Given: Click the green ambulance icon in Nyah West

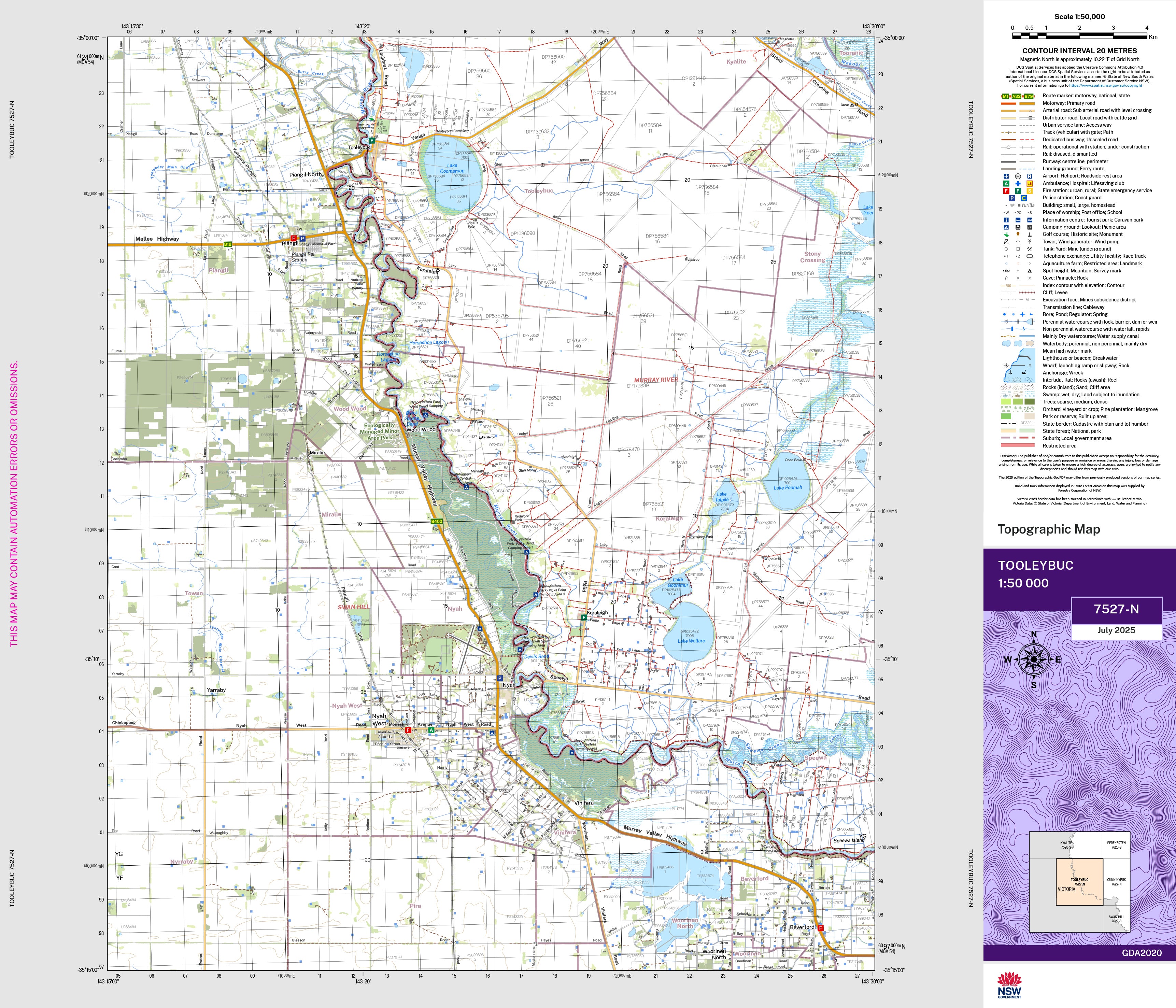Looking at the screenshot, I should [431, 730].
